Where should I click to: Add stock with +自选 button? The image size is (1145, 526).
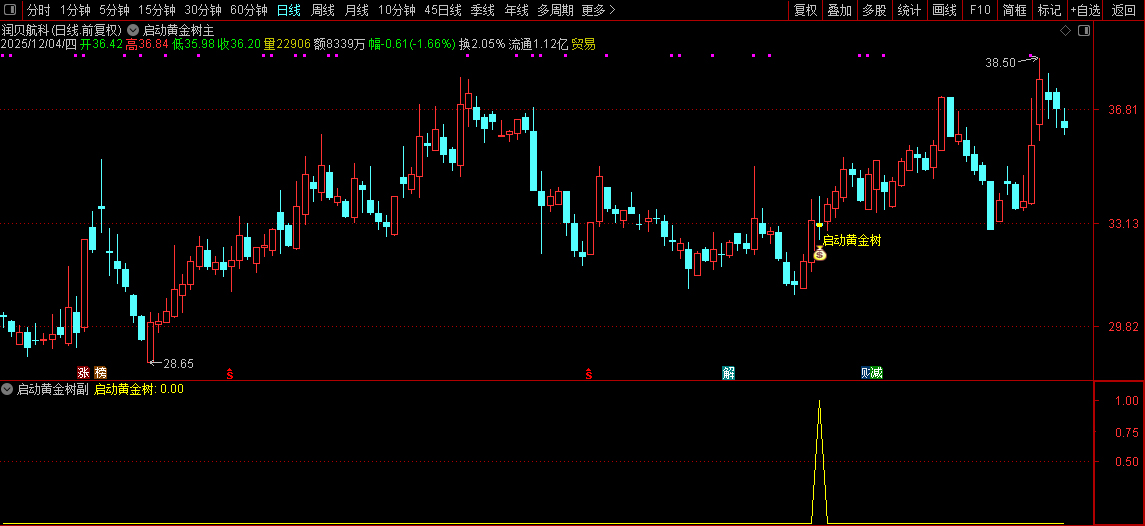coord(1086,10)
